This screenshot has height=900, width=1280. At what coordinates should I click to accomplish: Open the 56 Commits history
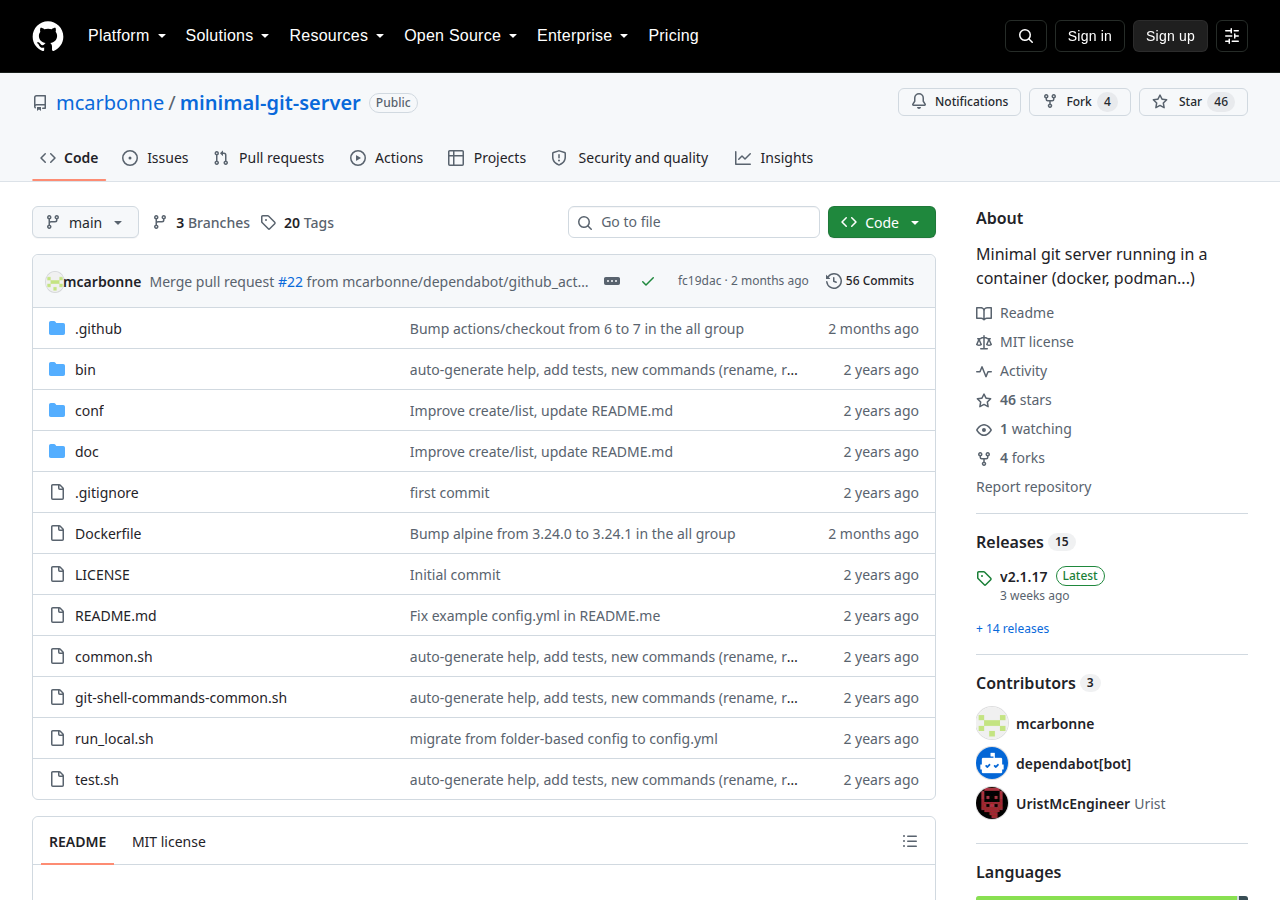point(870,281)
